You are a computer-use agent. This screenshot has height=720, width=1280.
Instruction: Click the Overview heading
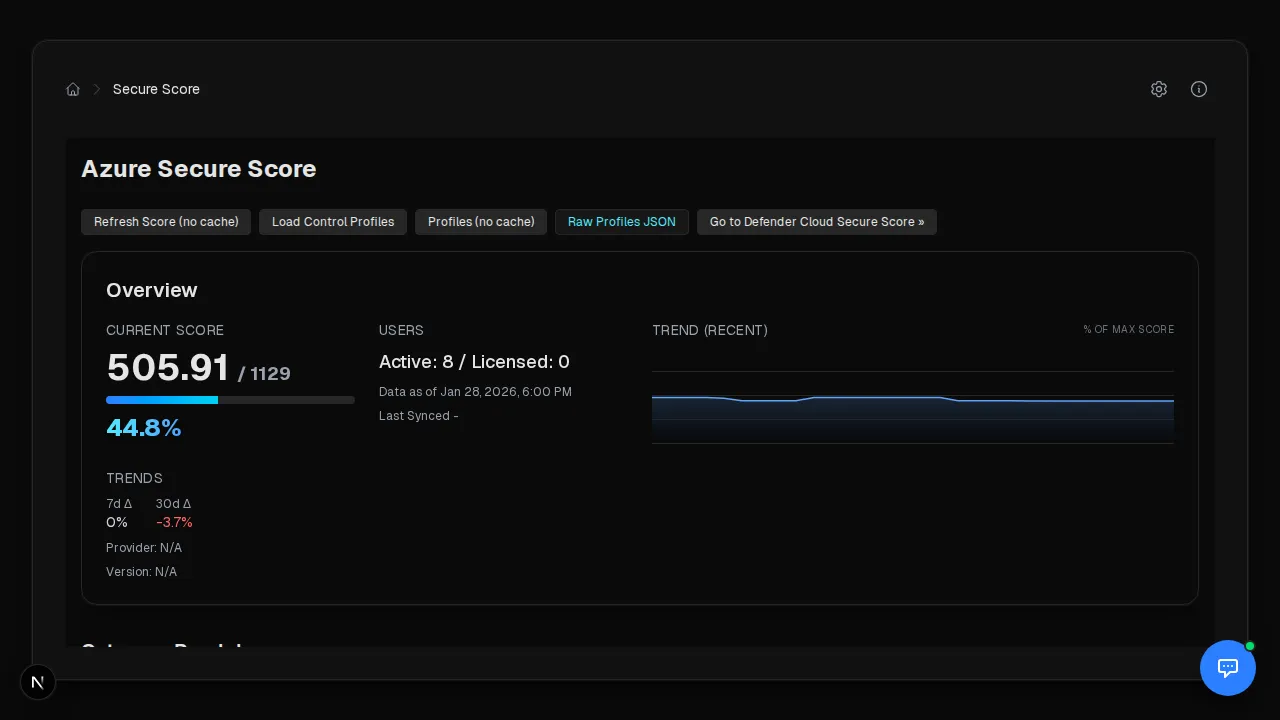(x=152, y=290)
